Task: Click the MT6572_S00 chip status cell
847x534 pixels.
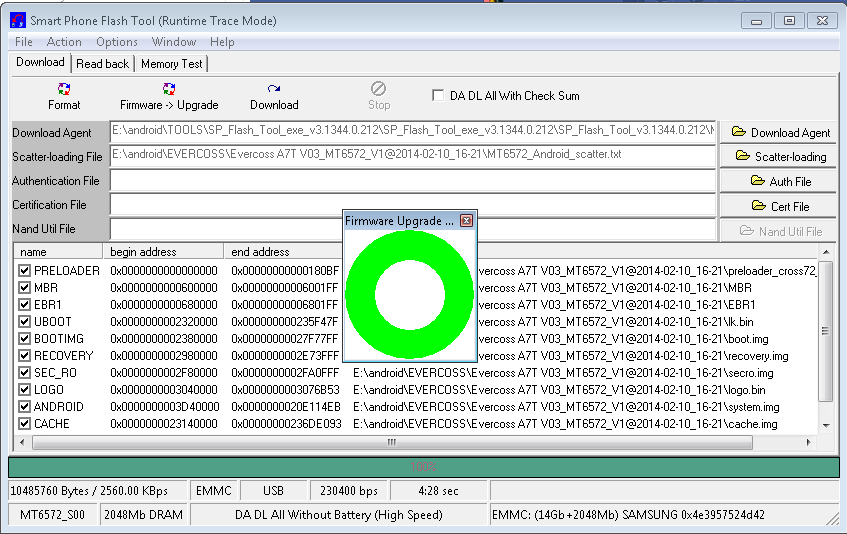Action: (x=52, y=515)
